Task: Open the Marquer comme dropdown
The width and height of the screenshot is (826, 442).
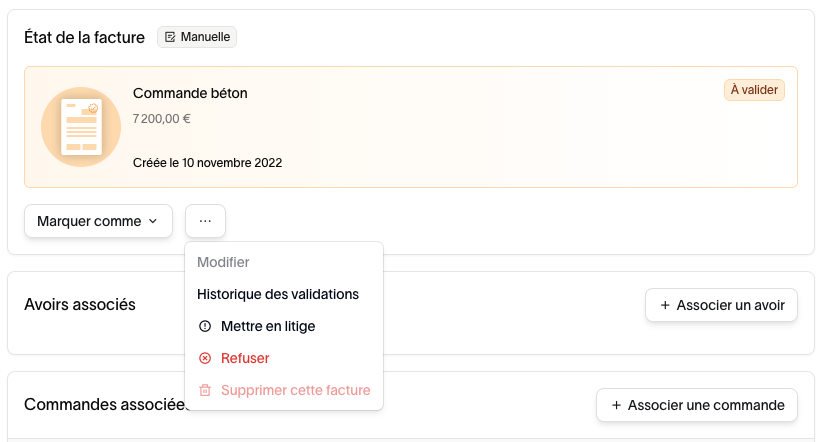Action: click(x=99, y=221)
